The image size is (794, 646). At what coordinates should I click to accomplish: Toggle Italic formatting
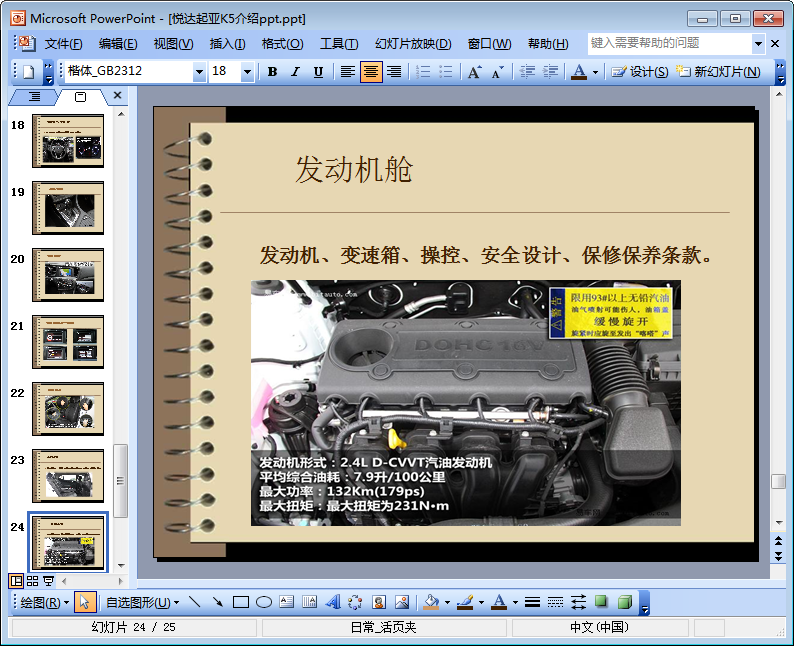(x=295, y=72)
